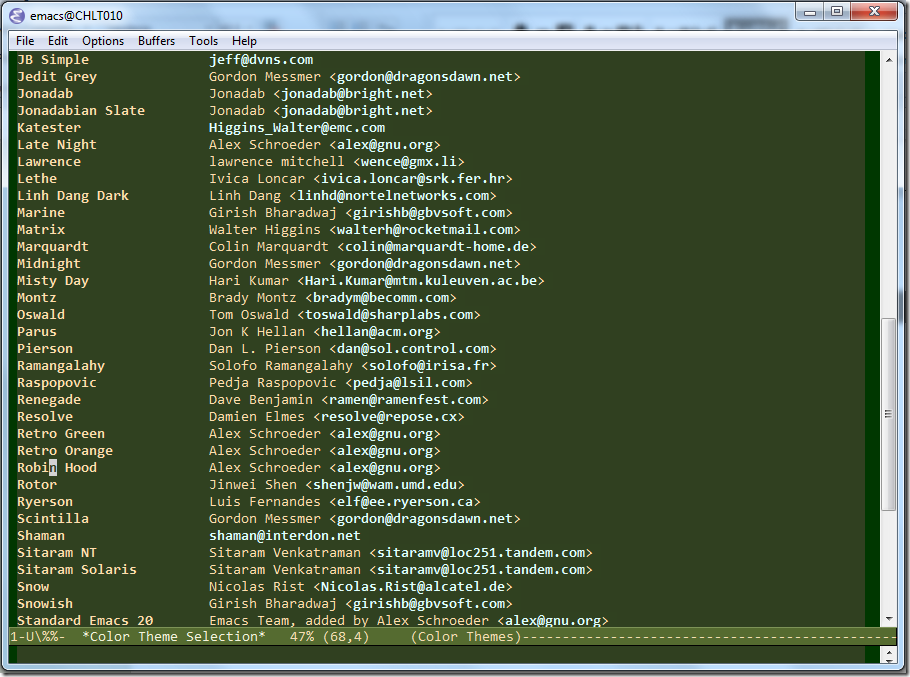The width and height of the screenshot is (910, 677).
Task: Close the emacs window
Action: 875,12
